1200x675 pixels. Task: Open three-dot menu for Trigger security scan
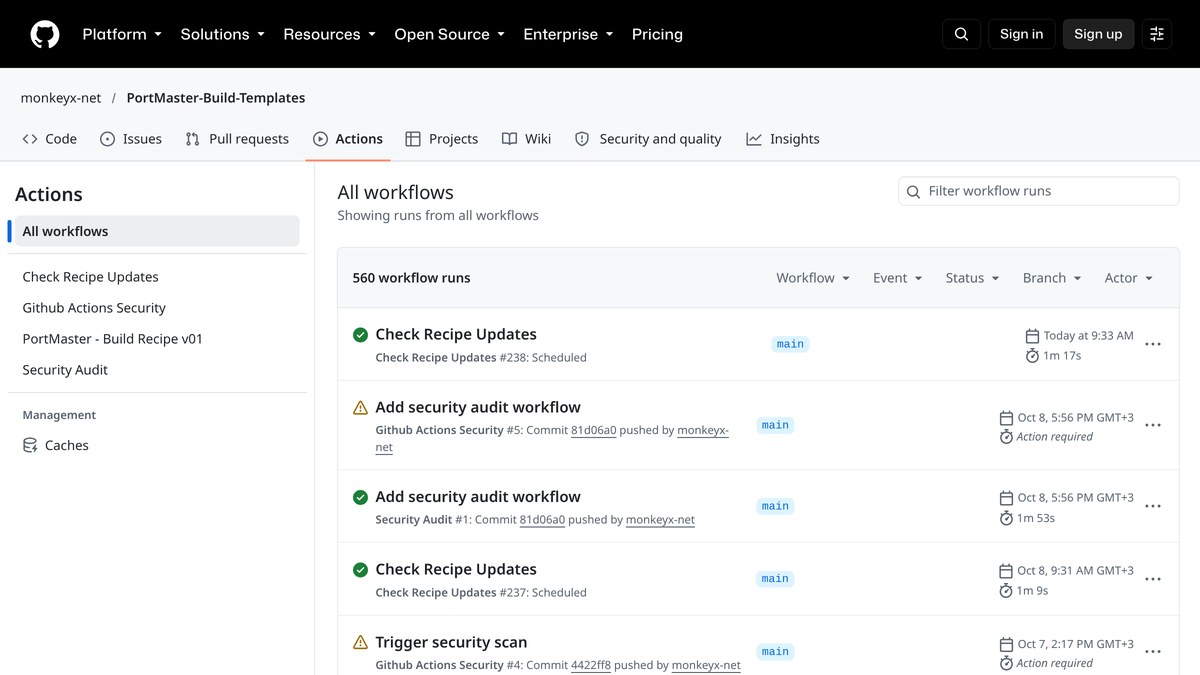(x=1153, y=652)
